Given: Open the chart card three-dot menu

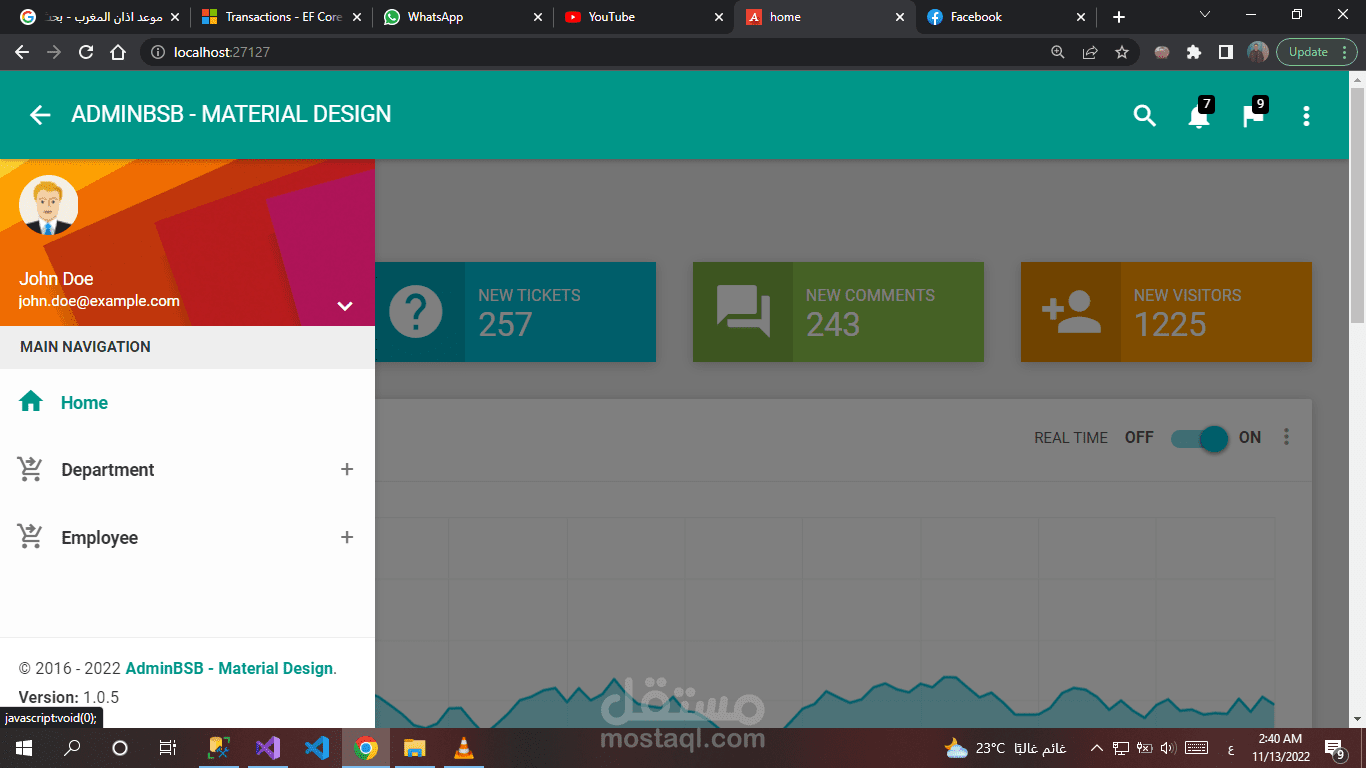Looking at the screenshot, I should click(x=1287, y=437).
